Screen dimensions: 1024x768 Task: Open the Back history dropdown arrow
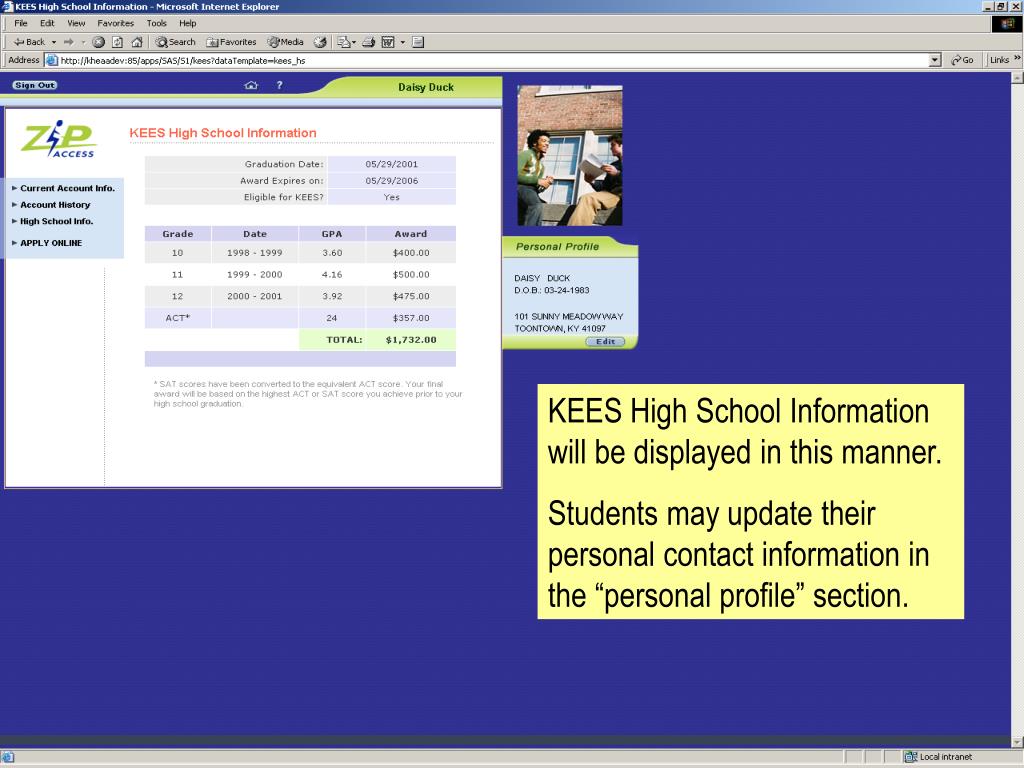[54, 42]
